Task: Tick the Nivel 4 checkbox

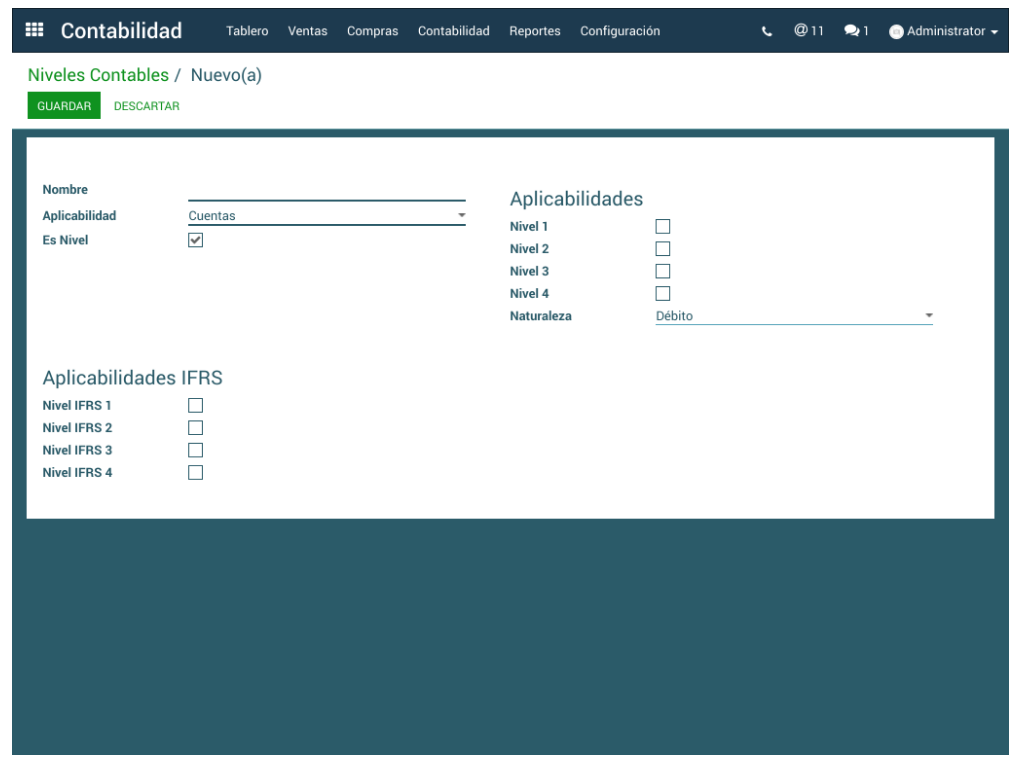Action: [662, 294]
